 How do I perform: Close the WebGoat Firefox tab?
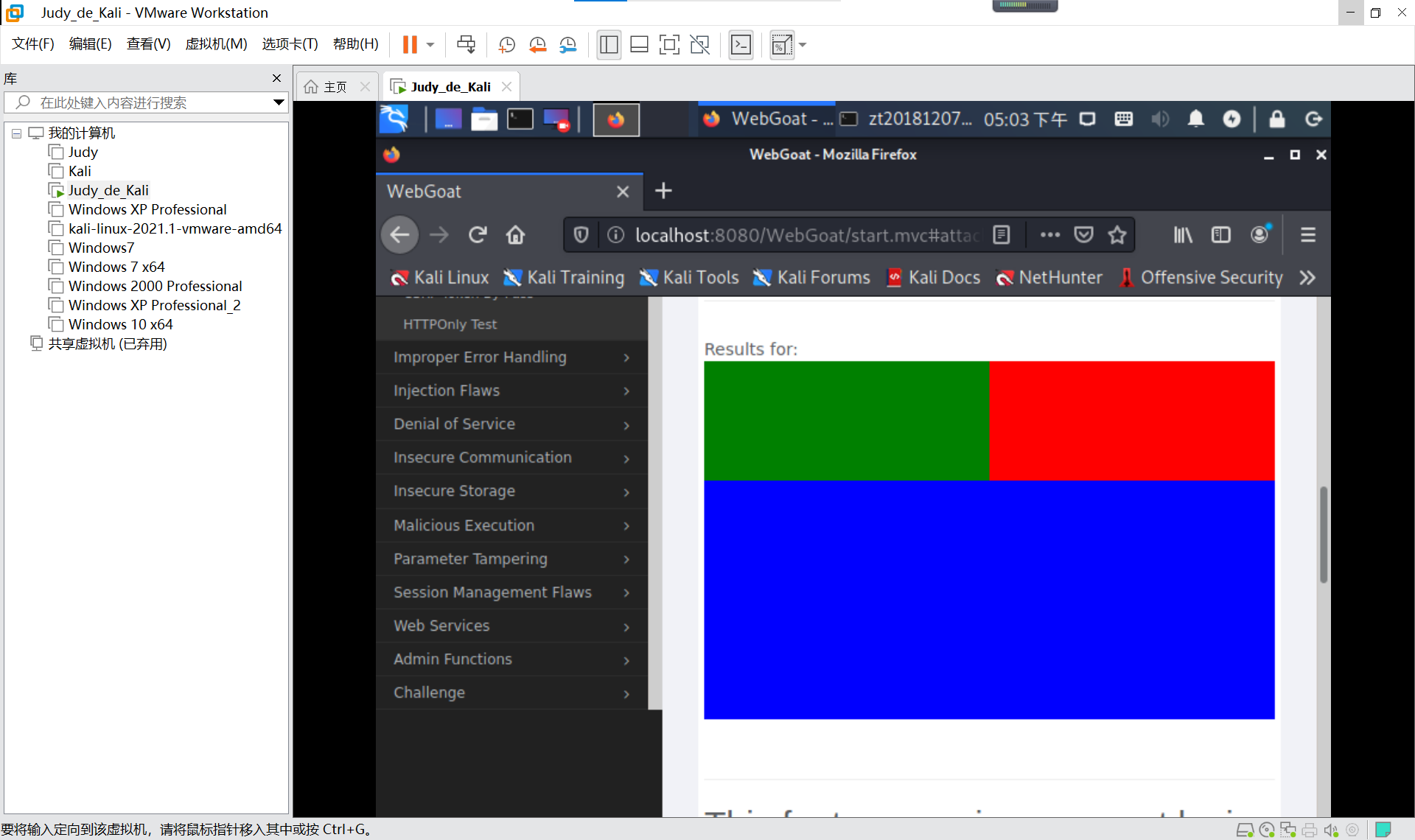623,192
